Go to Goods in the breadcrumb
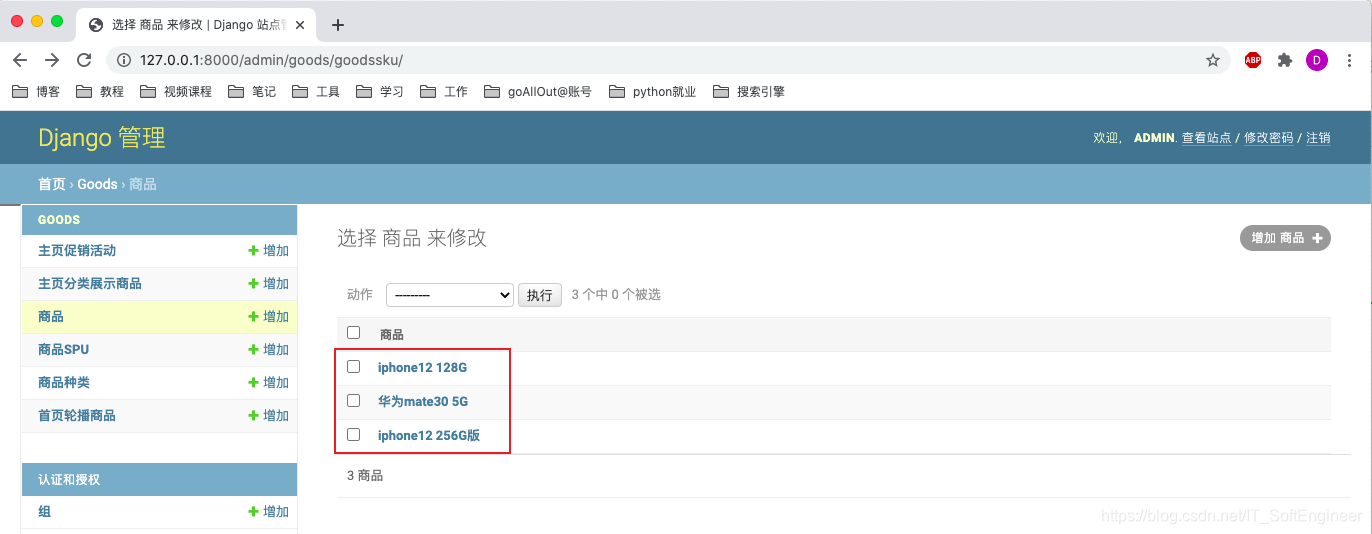1372x534 pixels. 97,184
